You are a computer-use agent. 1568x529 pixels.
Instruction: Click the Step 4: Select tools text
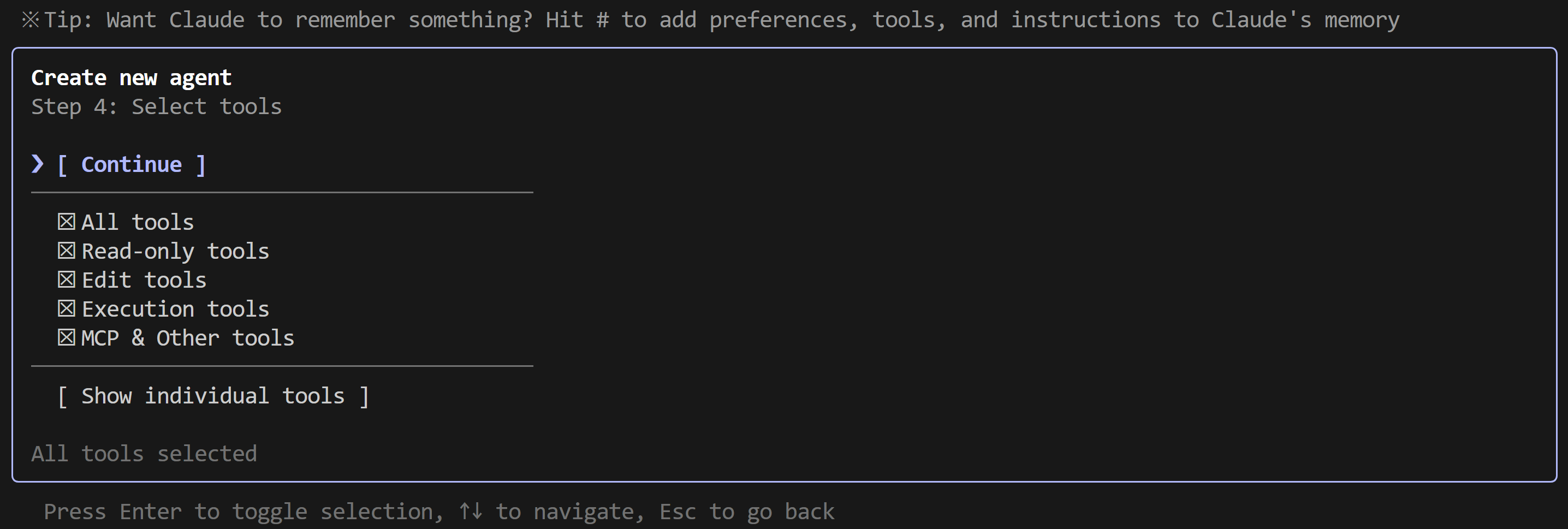click(x=157, y=106)
